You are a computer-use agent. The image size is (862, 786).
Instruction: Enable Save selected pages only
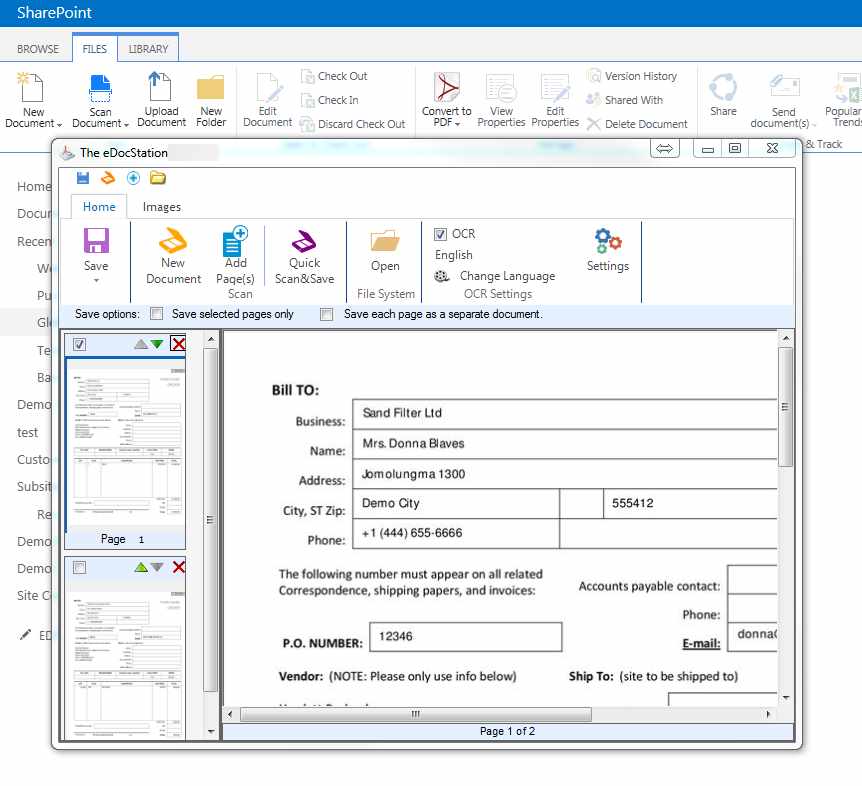(157, 314)
